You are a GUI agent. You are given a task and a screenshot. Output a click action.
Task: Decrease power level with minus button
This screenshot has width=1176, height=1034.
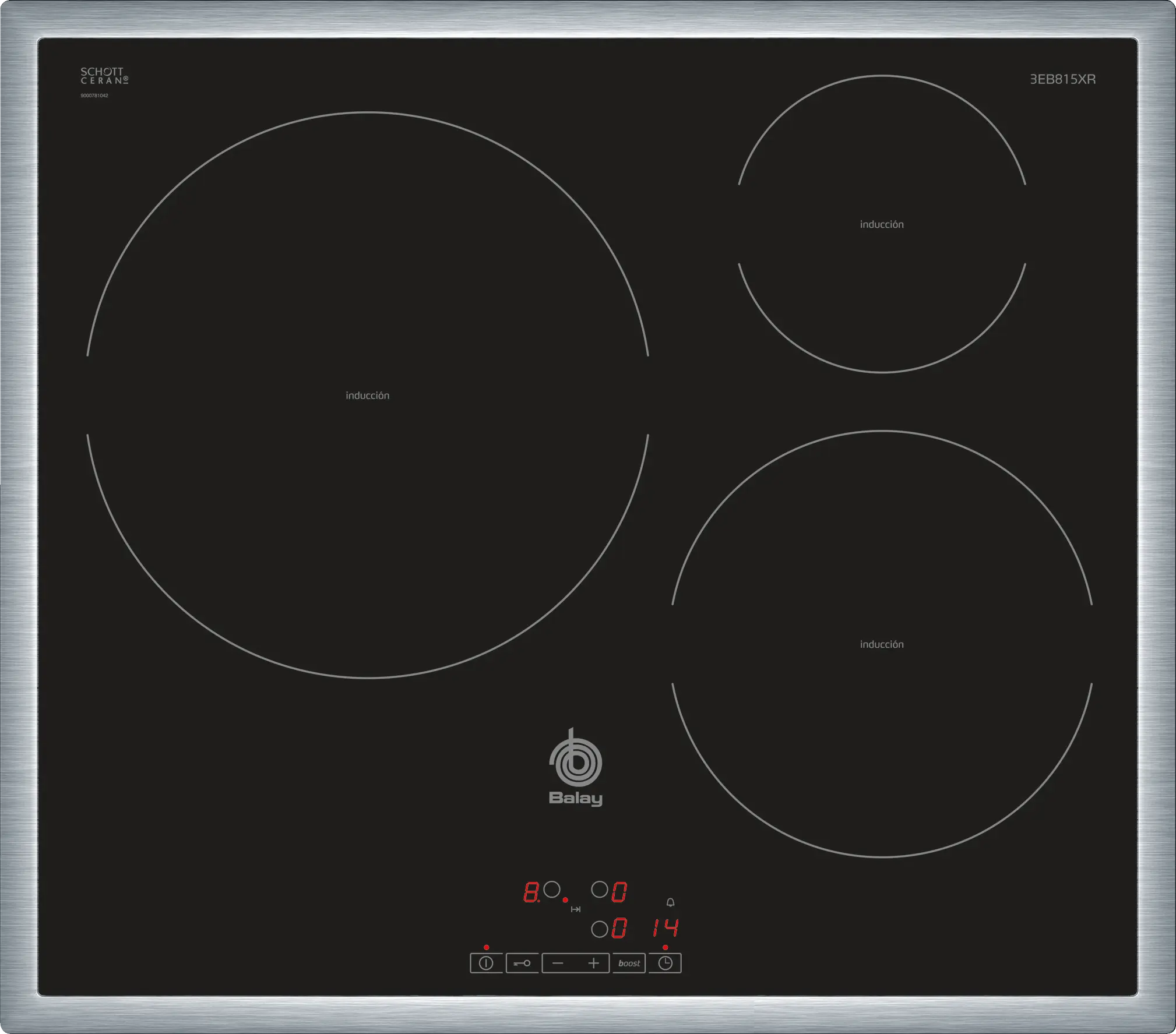pos(558,963)
